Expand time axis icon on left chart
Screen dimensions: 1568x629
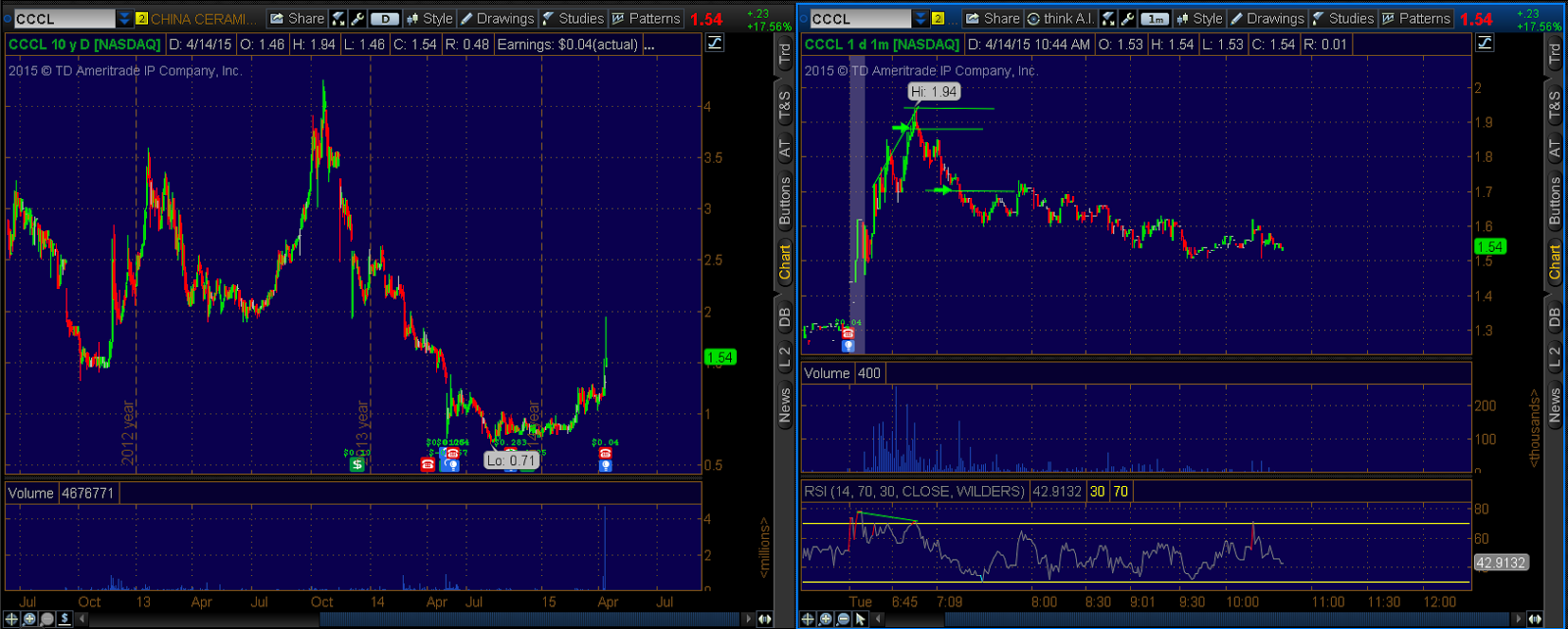764,618
